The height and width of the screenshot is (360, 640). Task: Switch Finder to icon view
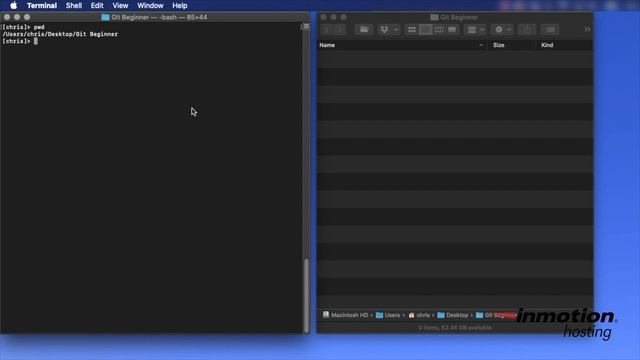412,29
